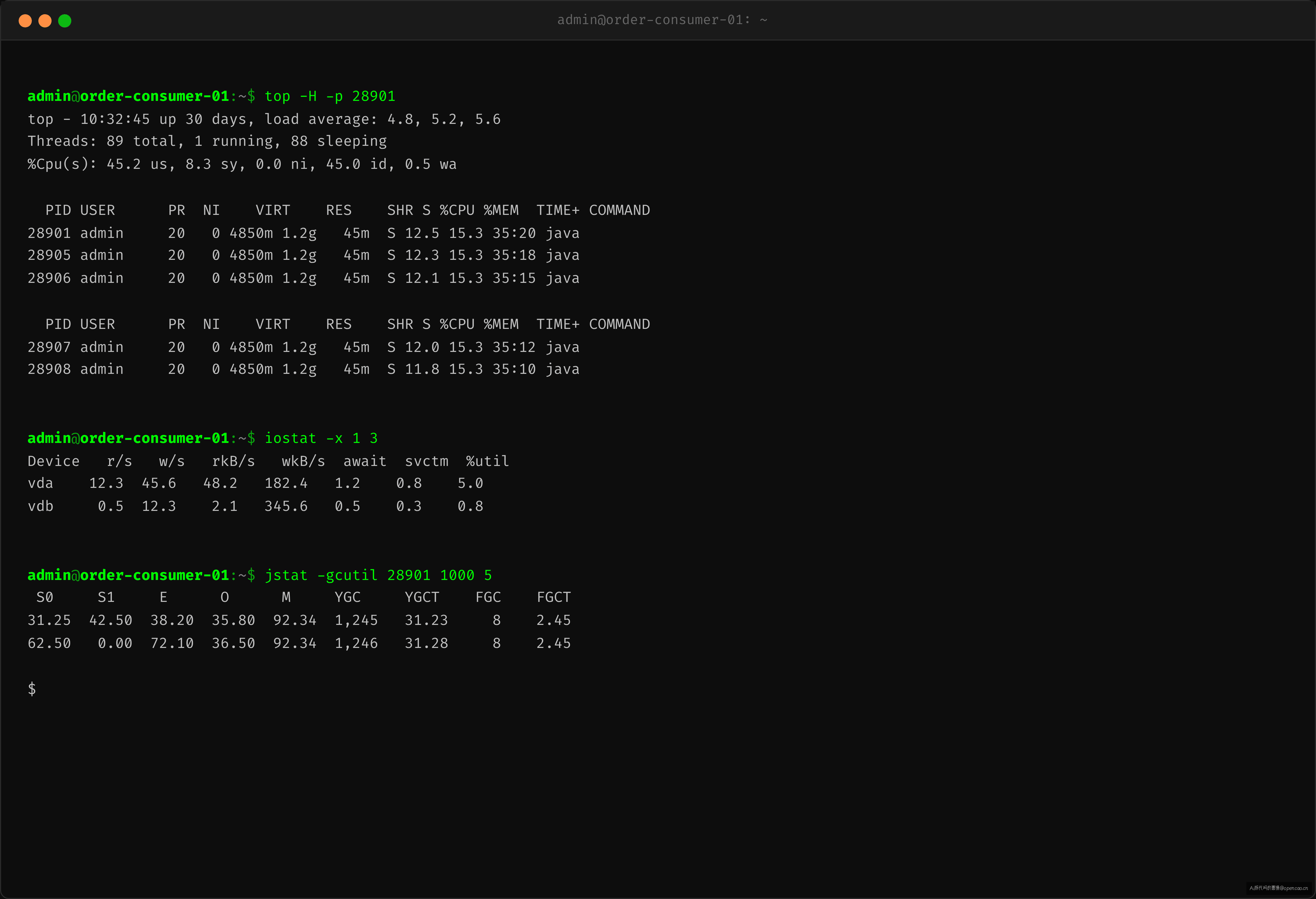Click the YGC column header in jstat
The width and height of the screenshot is (1316, 899).
click(348, 597)
